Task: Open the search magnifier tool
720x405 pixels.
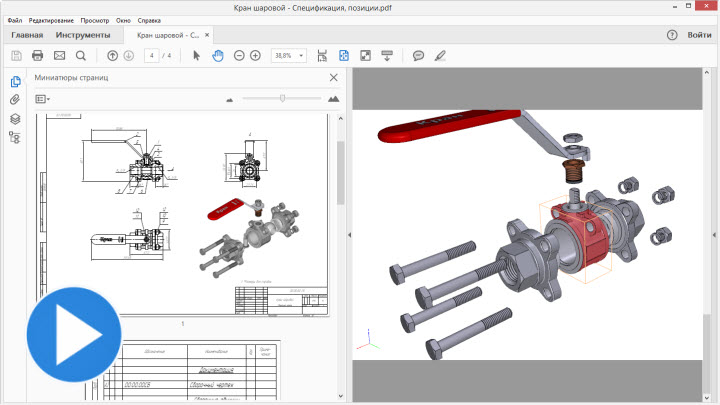Action: tap(81, 55)
